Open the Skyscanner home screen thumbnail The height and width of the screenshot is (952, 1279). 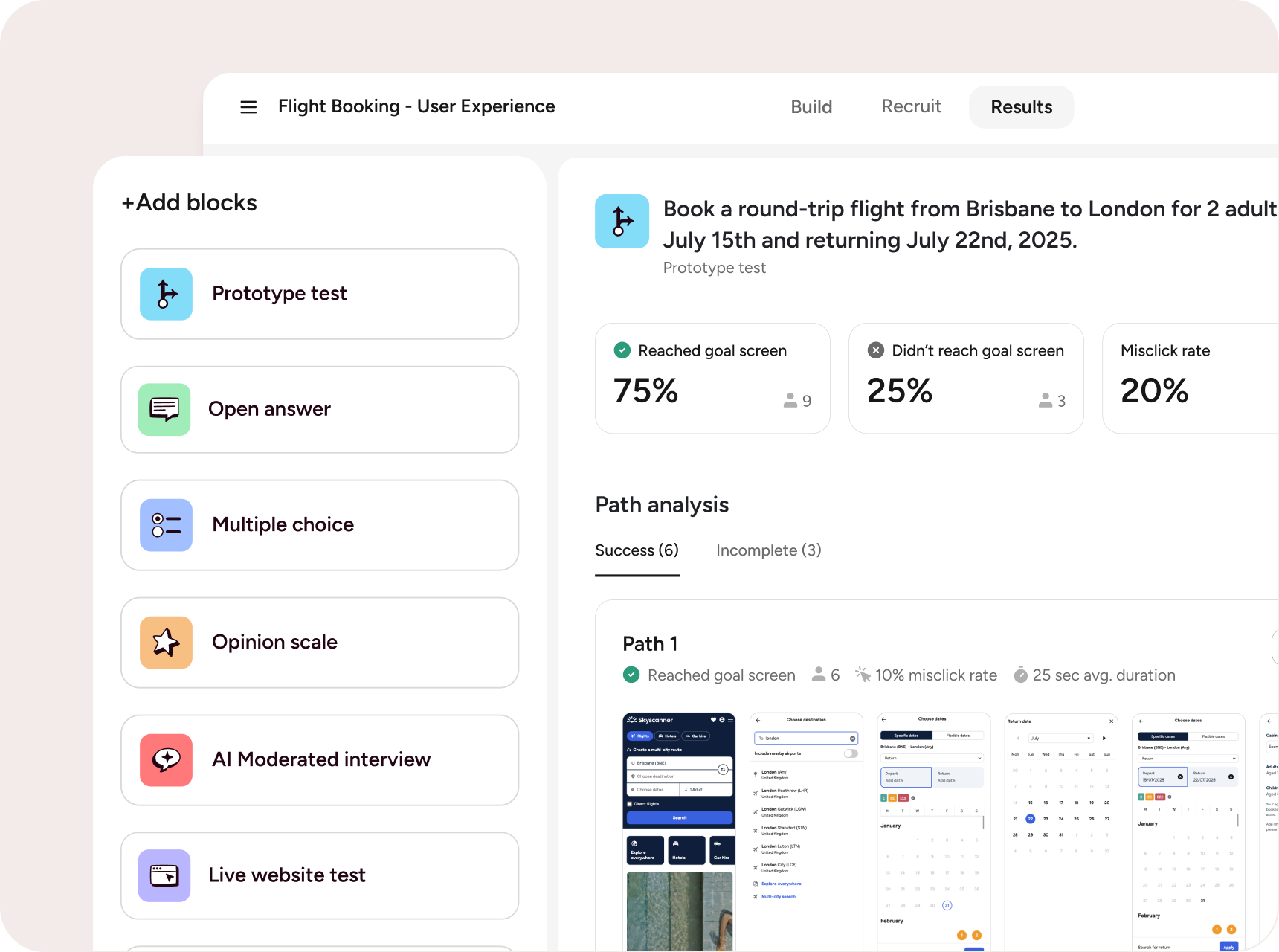point(679,832)
